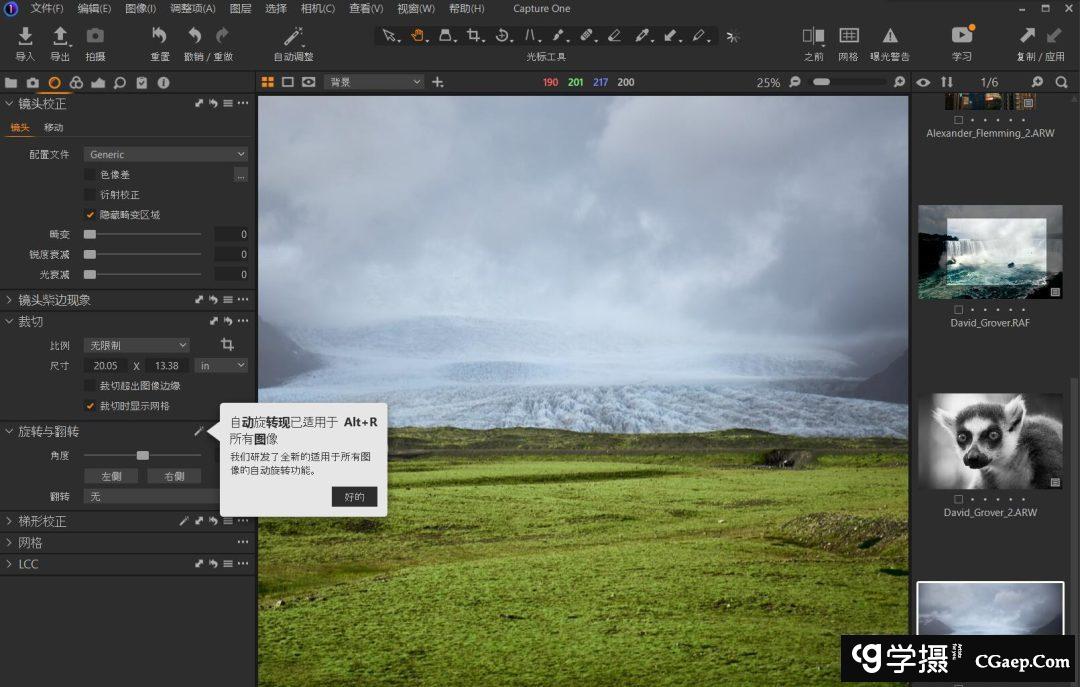Image resolution: width=1080 pixels, height=687 pixels.
Task: Enable the 色像差 checkbox
Action: point(90,175)
